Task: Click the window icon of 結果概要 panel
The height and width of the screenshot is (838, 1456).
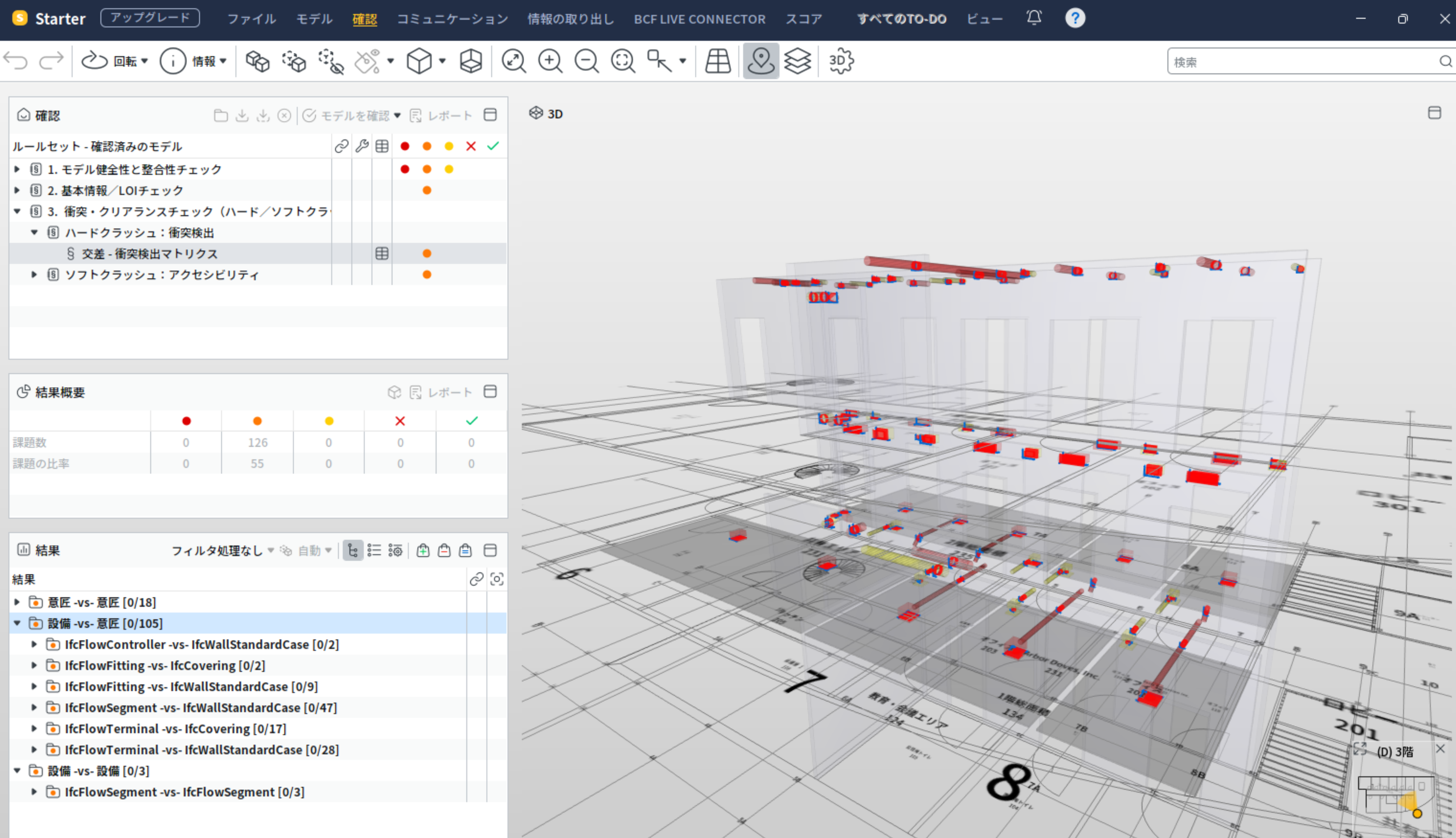Action: click(x=490, y=392)
